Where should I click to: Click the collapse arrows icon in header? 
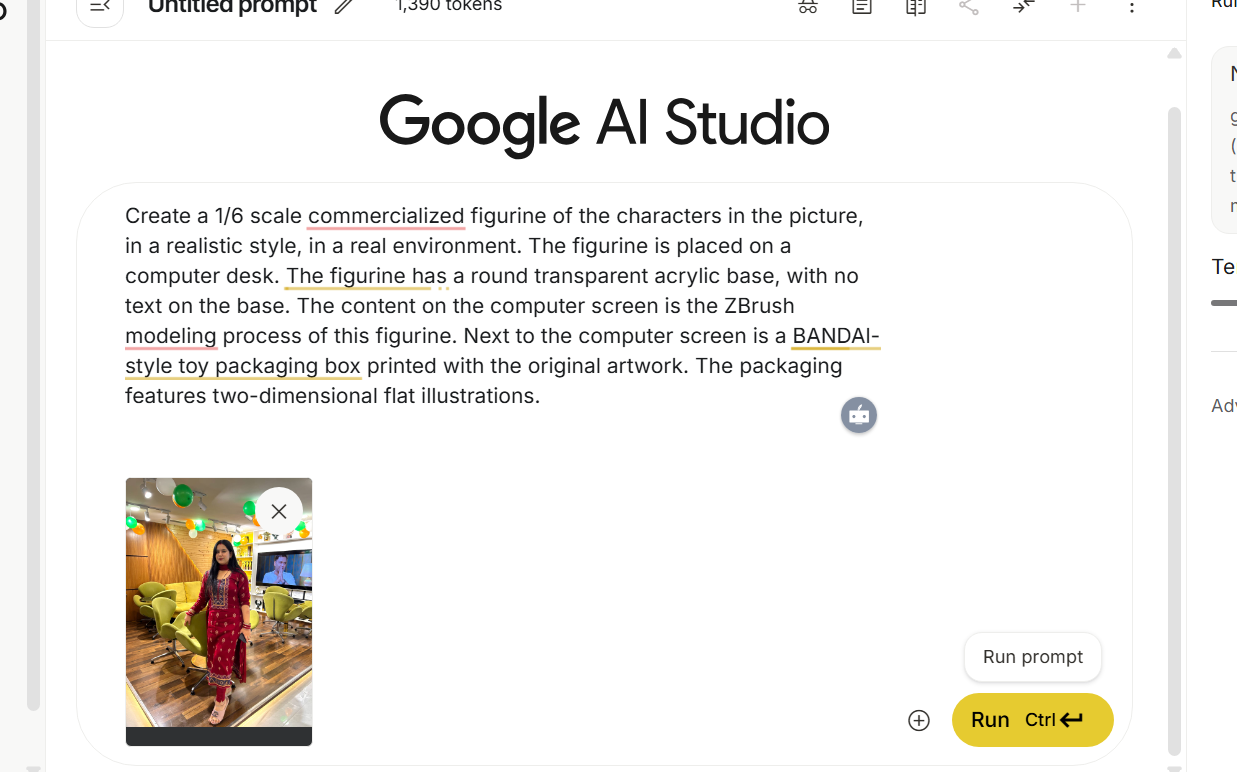click(x=1023, y=7)
